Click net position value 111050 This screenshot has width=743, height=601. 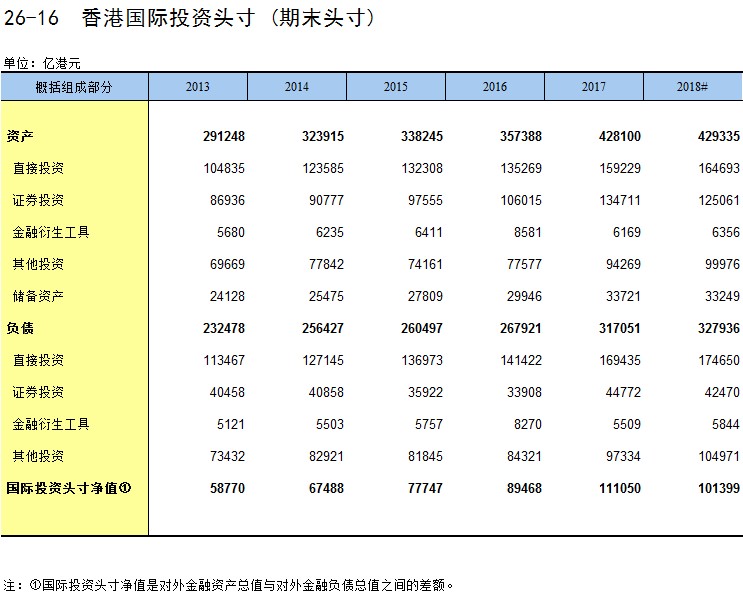[620, 488]
